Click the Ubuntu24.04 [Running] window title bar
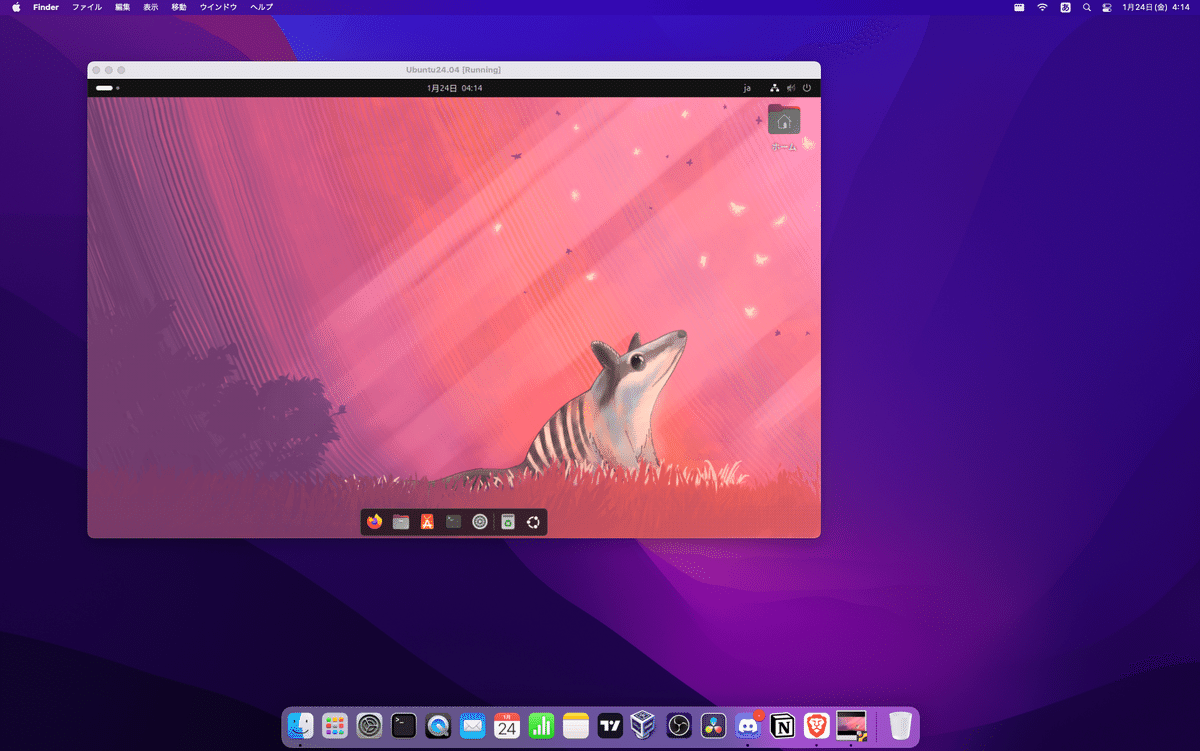 point(453,69)
